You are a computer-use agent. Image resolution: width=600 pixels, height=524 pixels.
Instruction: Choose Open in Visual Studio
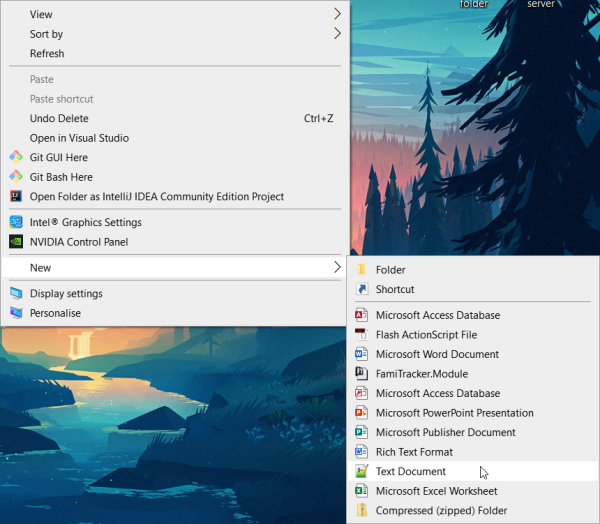[79, 138]
